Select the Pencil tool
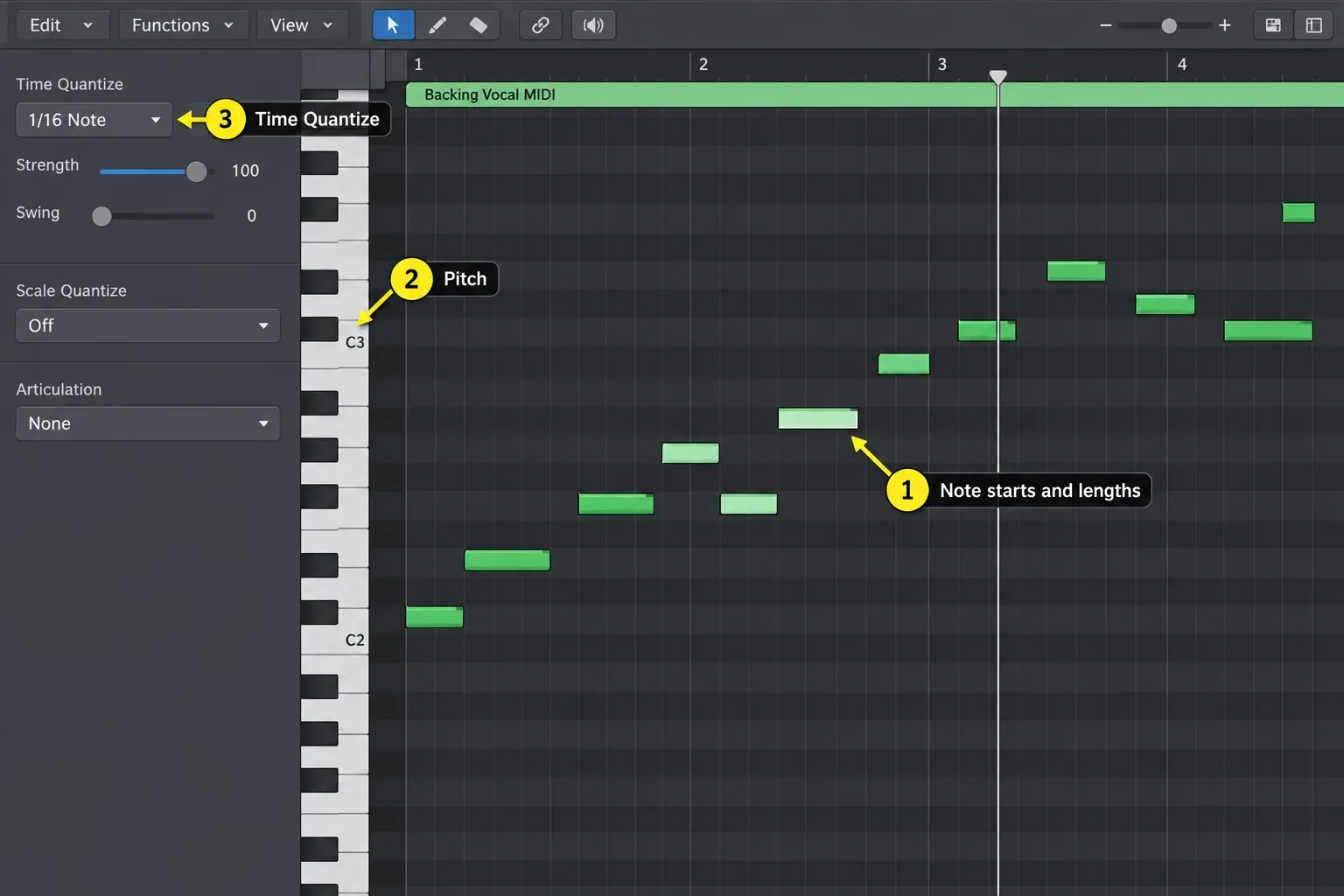 437,25
